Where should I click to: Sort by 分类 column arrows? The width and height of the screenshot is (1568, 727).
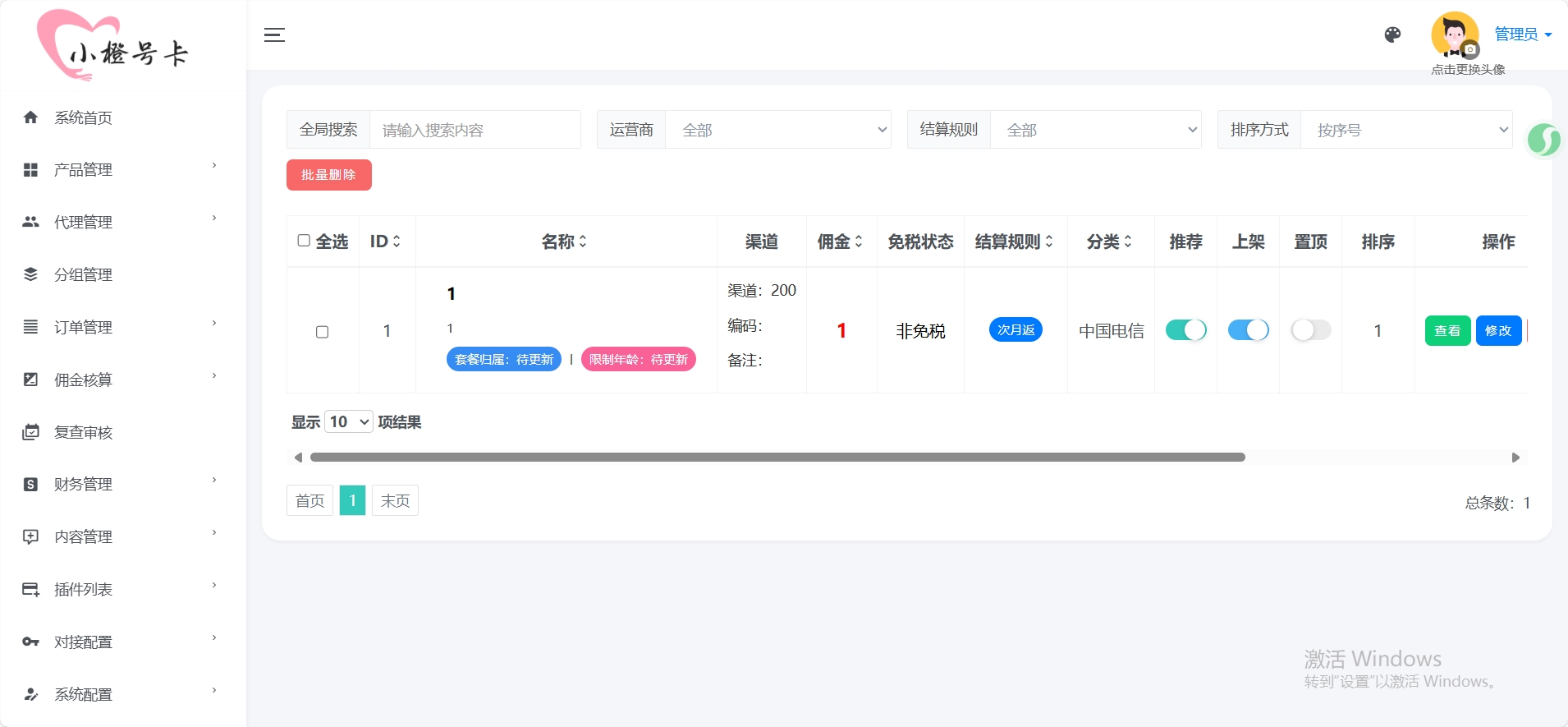tap(1128, 242)
